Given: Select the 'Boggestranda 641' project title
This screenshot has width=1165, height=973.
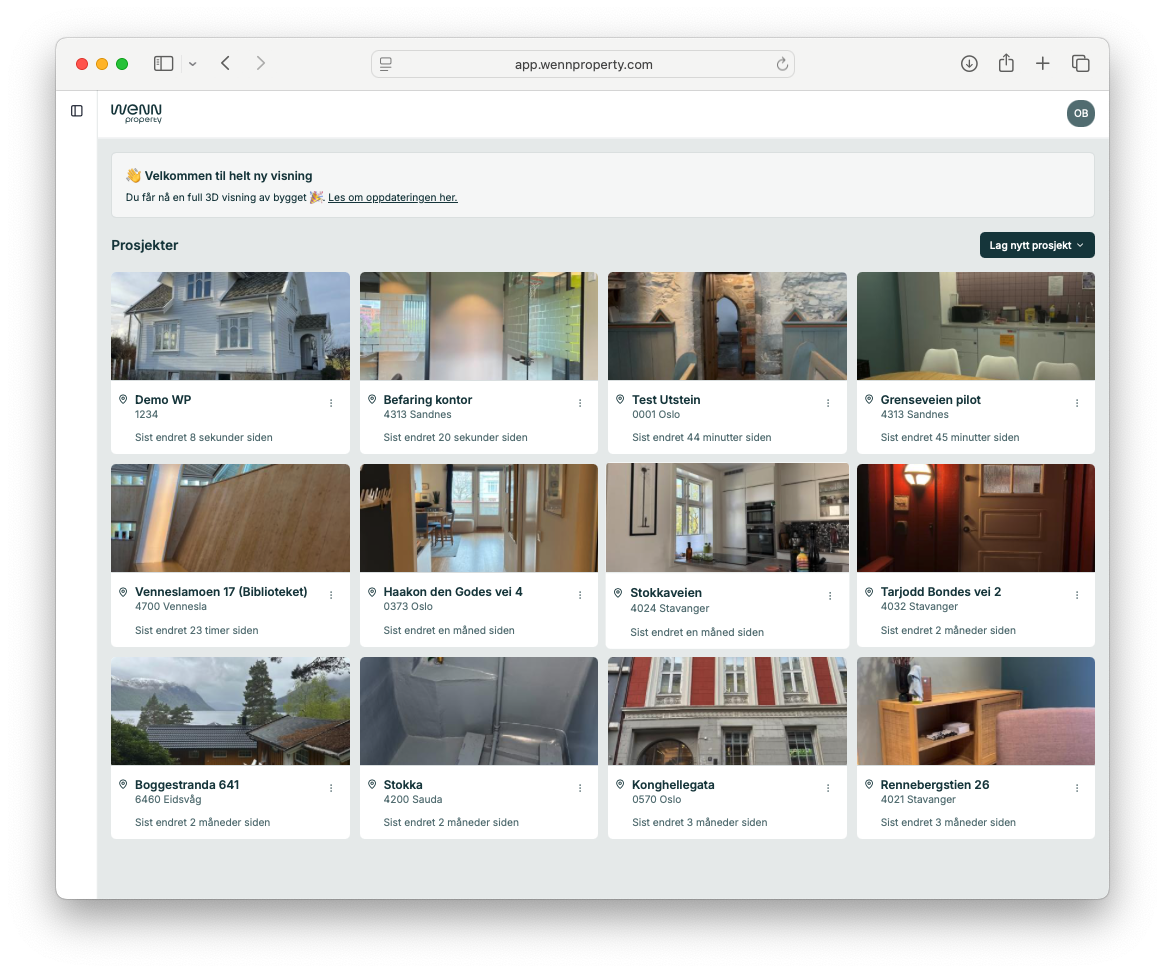Looking at the screenshot, I should point(186,784).
